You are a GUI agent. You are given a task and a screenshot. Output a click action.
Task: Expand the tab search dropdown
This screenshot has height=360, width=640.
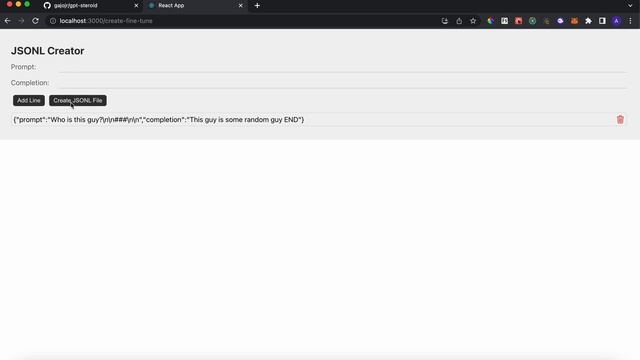point(630,6)
